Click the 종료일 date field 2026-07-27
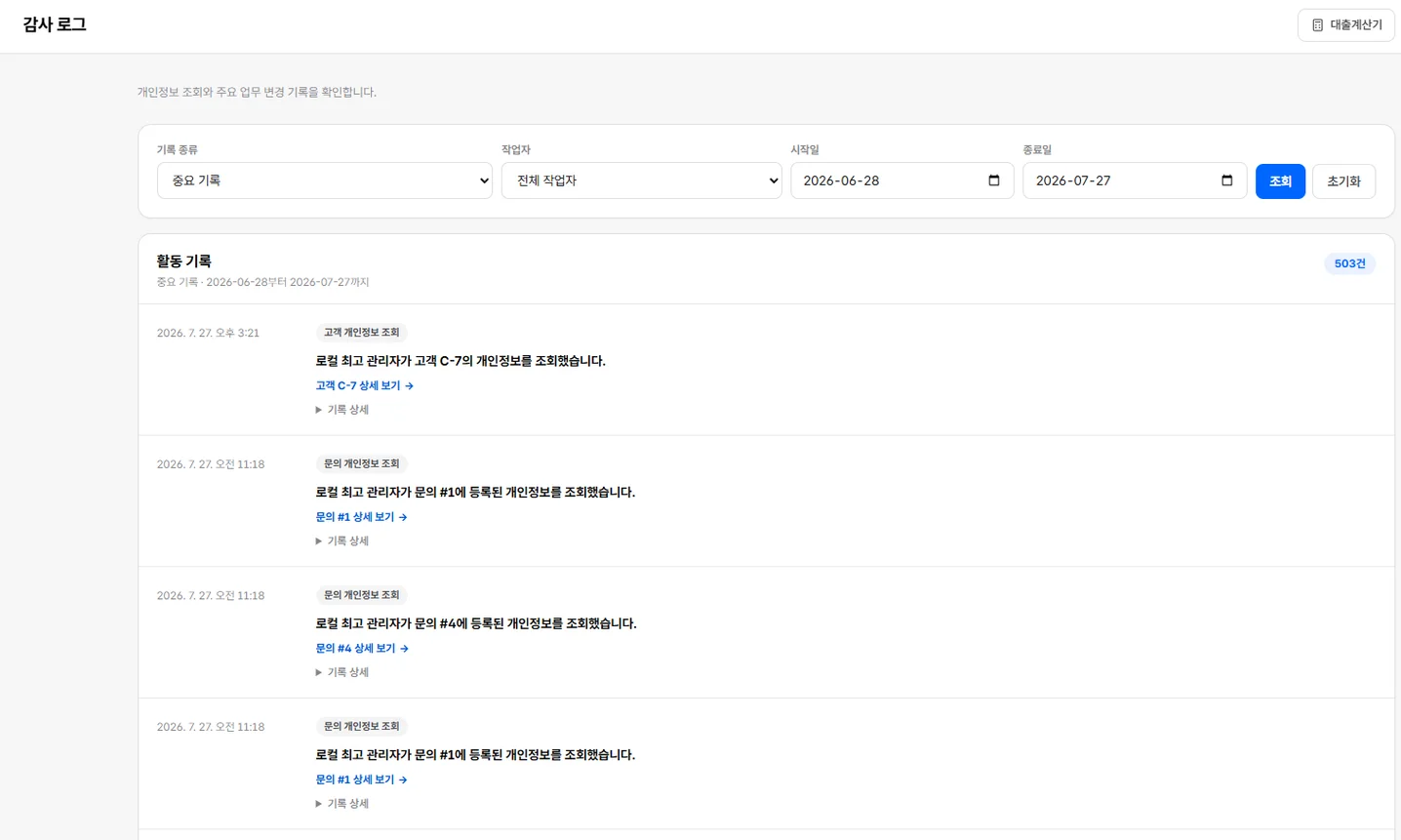Viewport: 1401px width, 840px height. [x=1135, y=180]
